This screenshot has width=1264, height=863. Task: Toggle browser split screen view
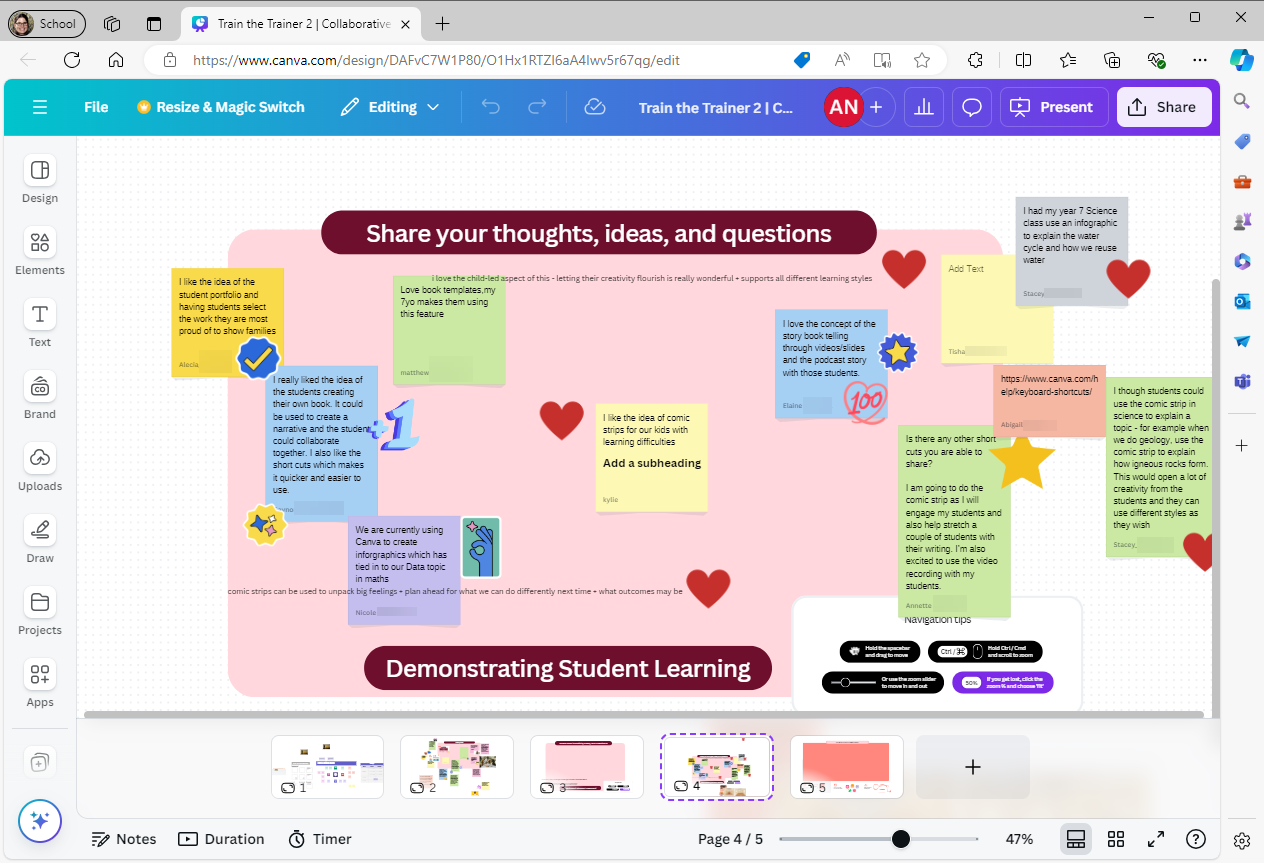coord(1023,60)
